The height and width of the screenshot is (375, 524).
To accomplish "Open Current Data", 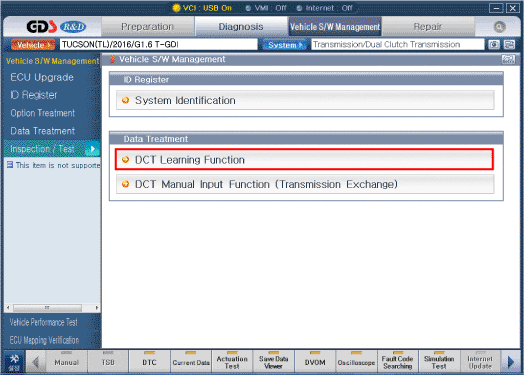I will coord(191,362).
